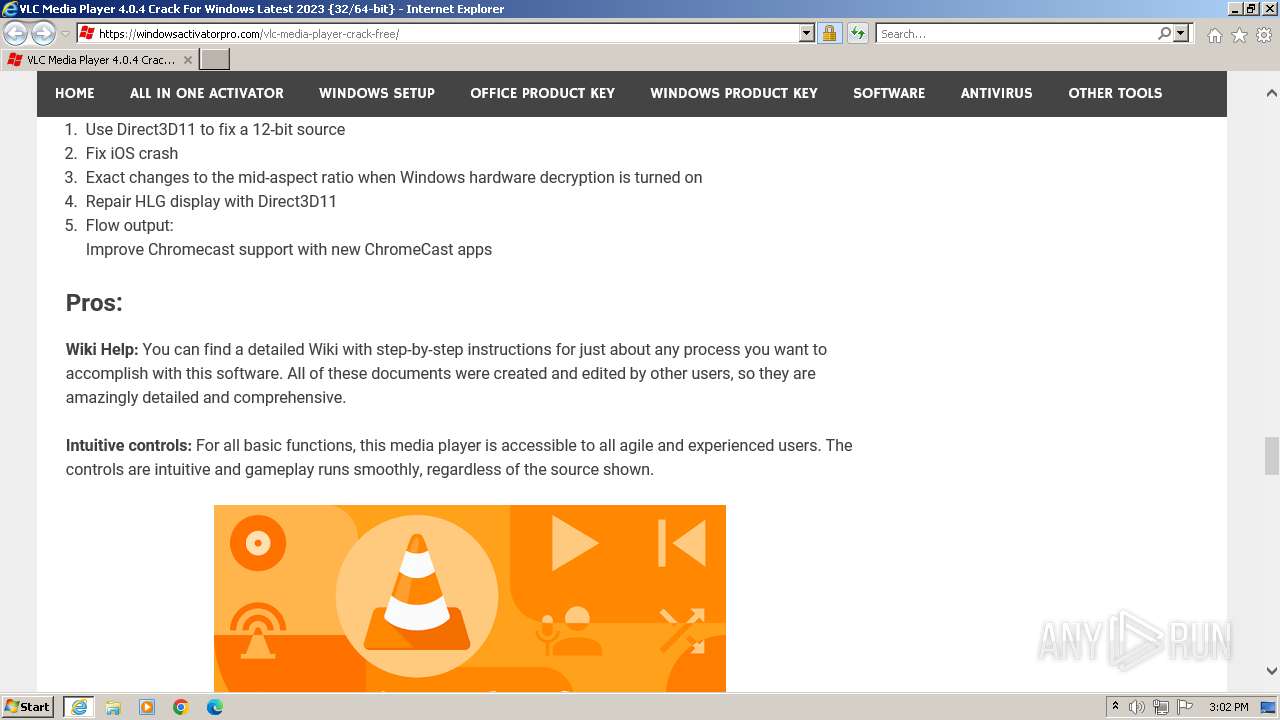Click the 'Intuitive controls:' bold text
This screenshot has width=1280, height=720.
129,445
